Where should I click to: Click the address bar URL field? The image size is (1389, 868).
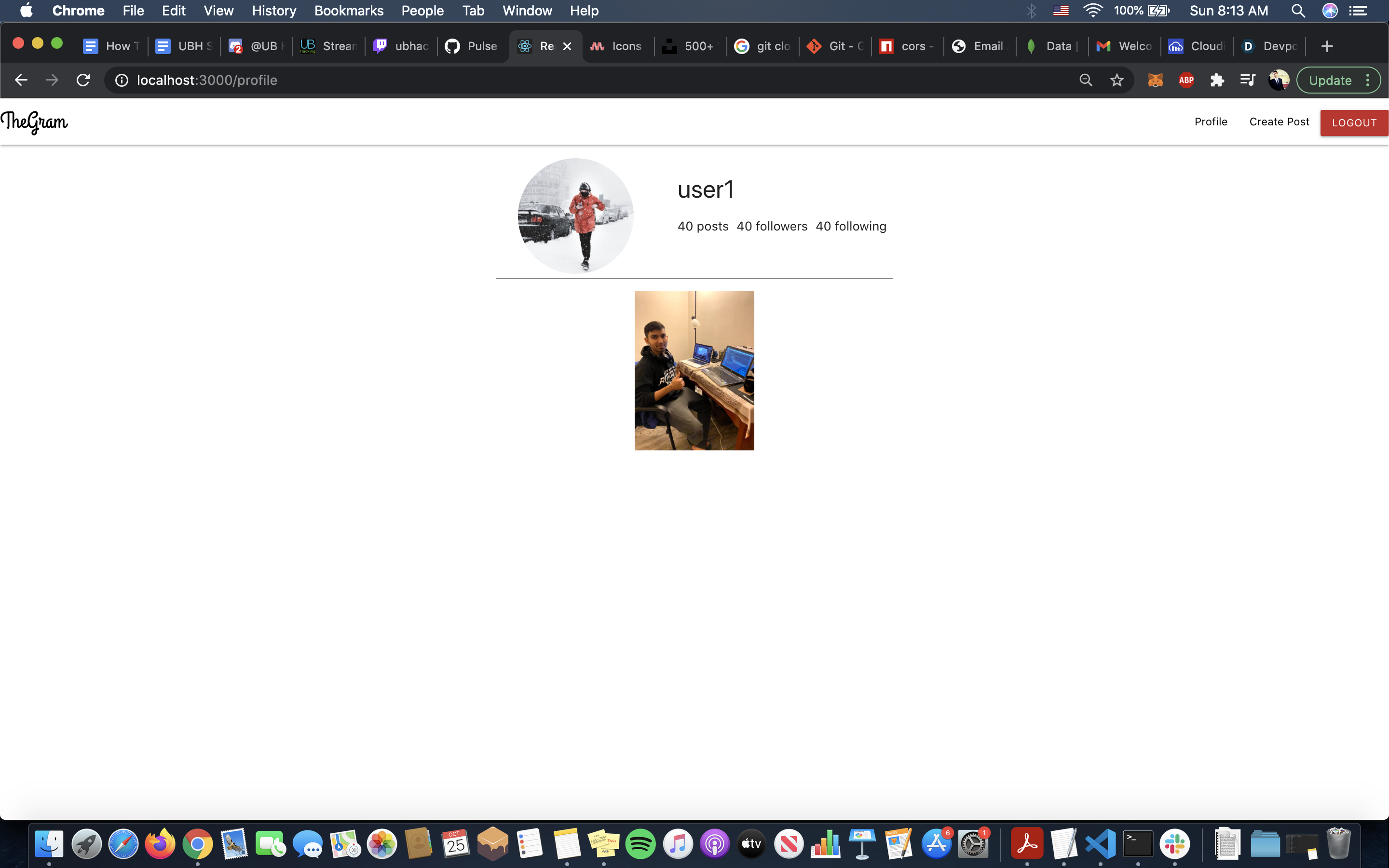(x=517, y=81)
